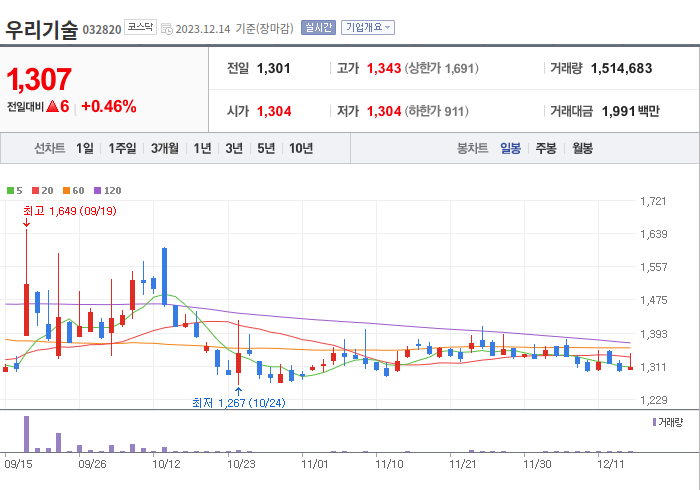Click the stock code 032820
This screenshot has height=490, width=700.
(x=102, y=30)
